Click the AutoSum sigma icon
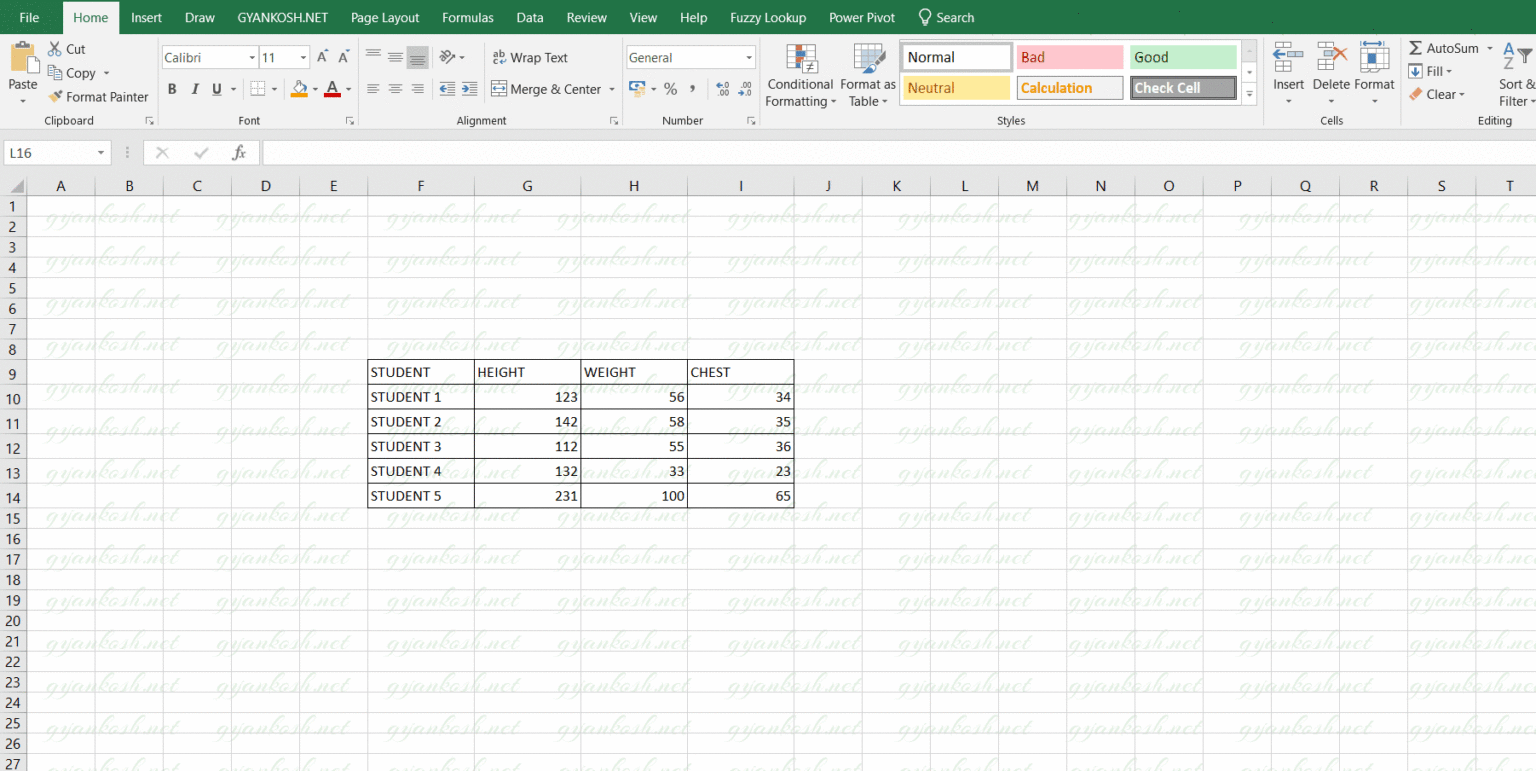This screenshot has width=1536, height=771. coord(1415,48)
